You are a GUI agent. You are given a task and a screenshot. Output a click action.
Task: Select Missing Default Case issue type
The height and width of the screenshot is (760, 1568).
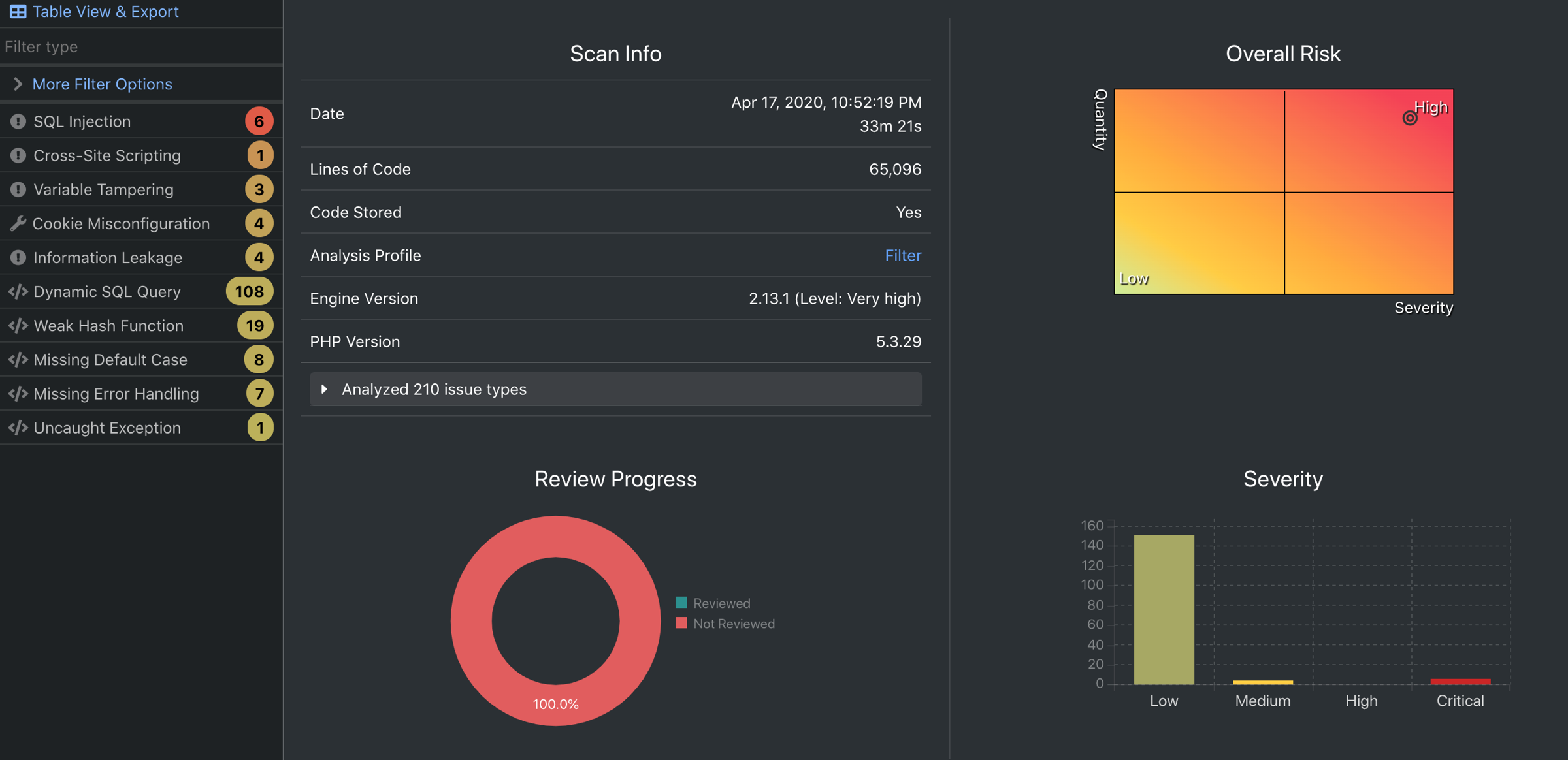pyautogui.click(x=110, y=360)
